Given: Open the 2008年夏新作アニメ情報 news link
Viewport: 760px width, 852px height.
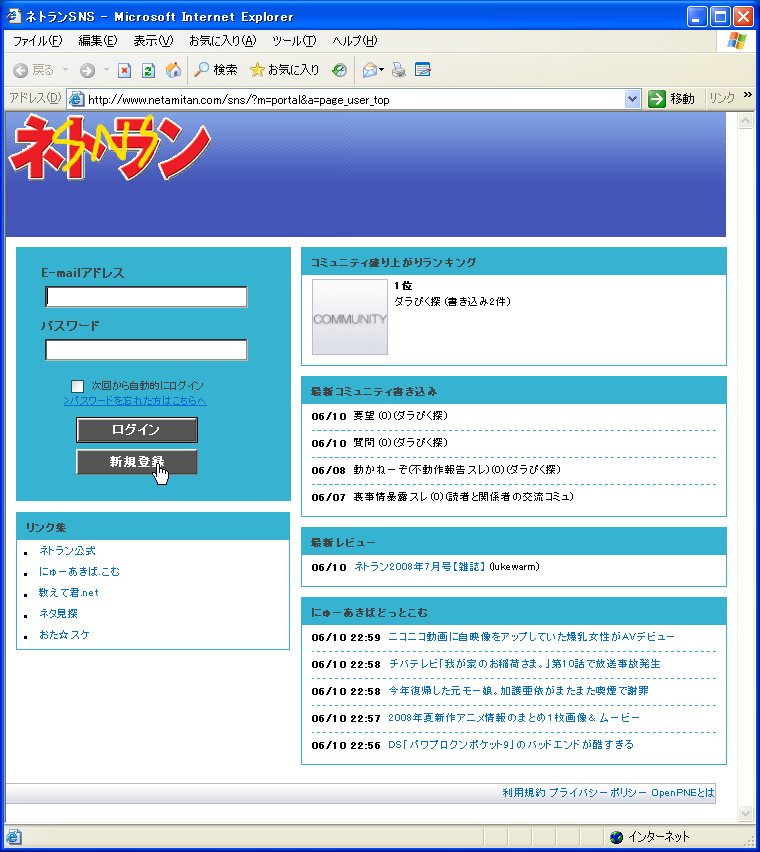Looking at the screenshot, I should (x=514, y=718).
